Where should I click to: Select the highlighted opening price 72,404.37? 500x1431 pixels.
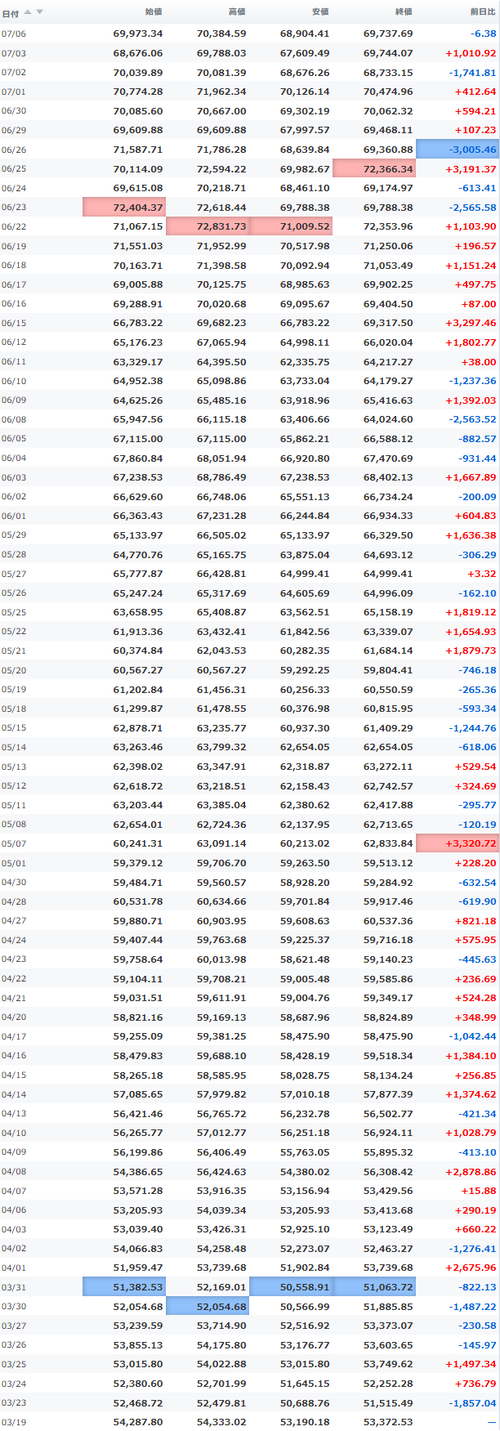pyautogui.click(x=124, y=206)
